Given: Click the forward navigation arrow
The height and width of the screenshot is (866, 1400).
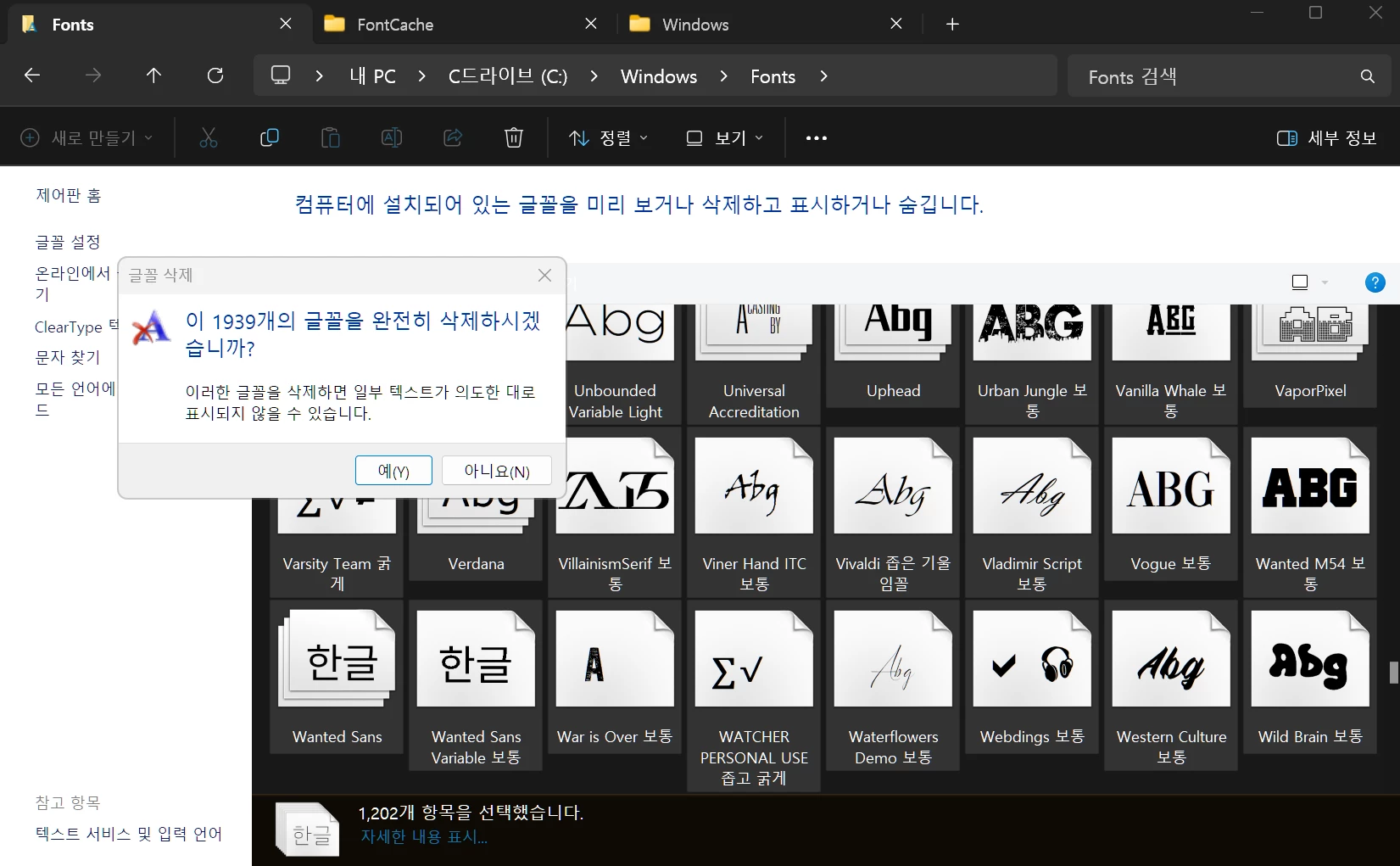Looking at the screenshot, I should (93, 75).
